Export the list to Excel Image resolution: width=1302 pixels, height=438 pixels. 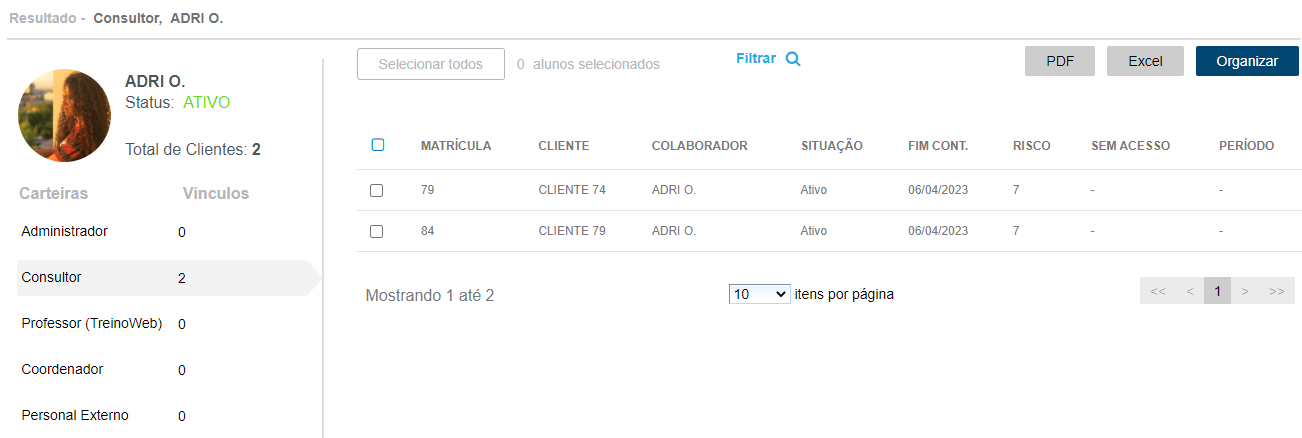pyautogui.click(x=1145, y=61)
